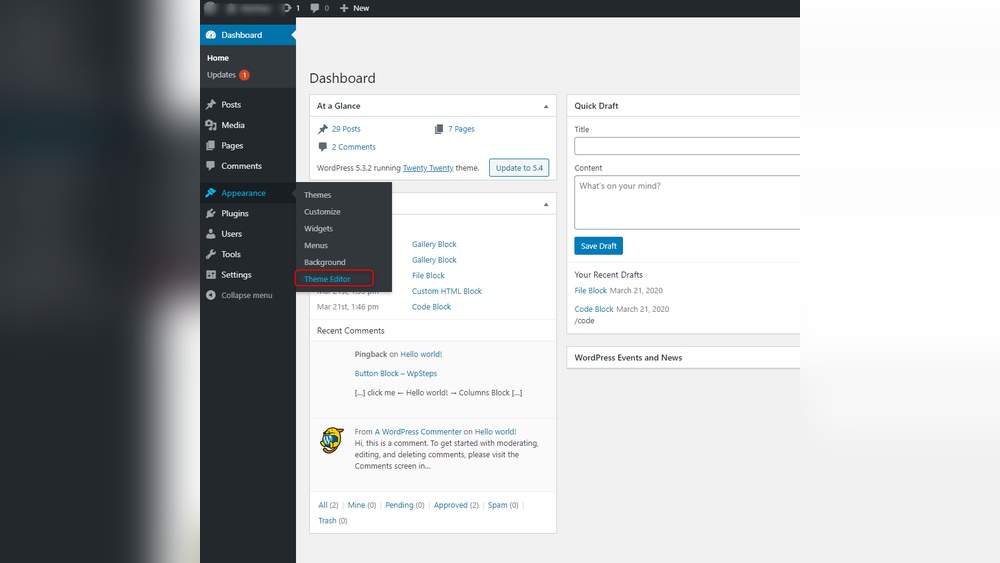Image resolution: width=1000 pixels, height=563 pixels.
Task: Collapse the At a Glance widget
Action: coord(546,106)
